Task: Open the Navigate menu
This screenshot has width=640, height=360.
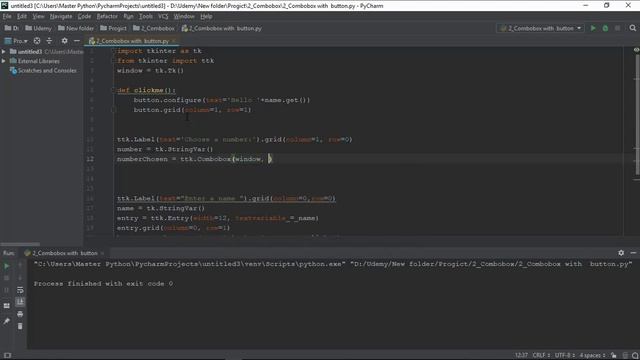Action: point(61,16)
